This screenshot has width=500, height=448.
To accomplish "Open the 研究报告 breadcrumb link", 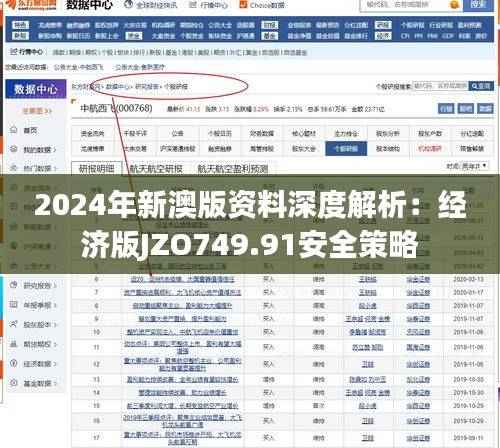I will tap(147, 87).
